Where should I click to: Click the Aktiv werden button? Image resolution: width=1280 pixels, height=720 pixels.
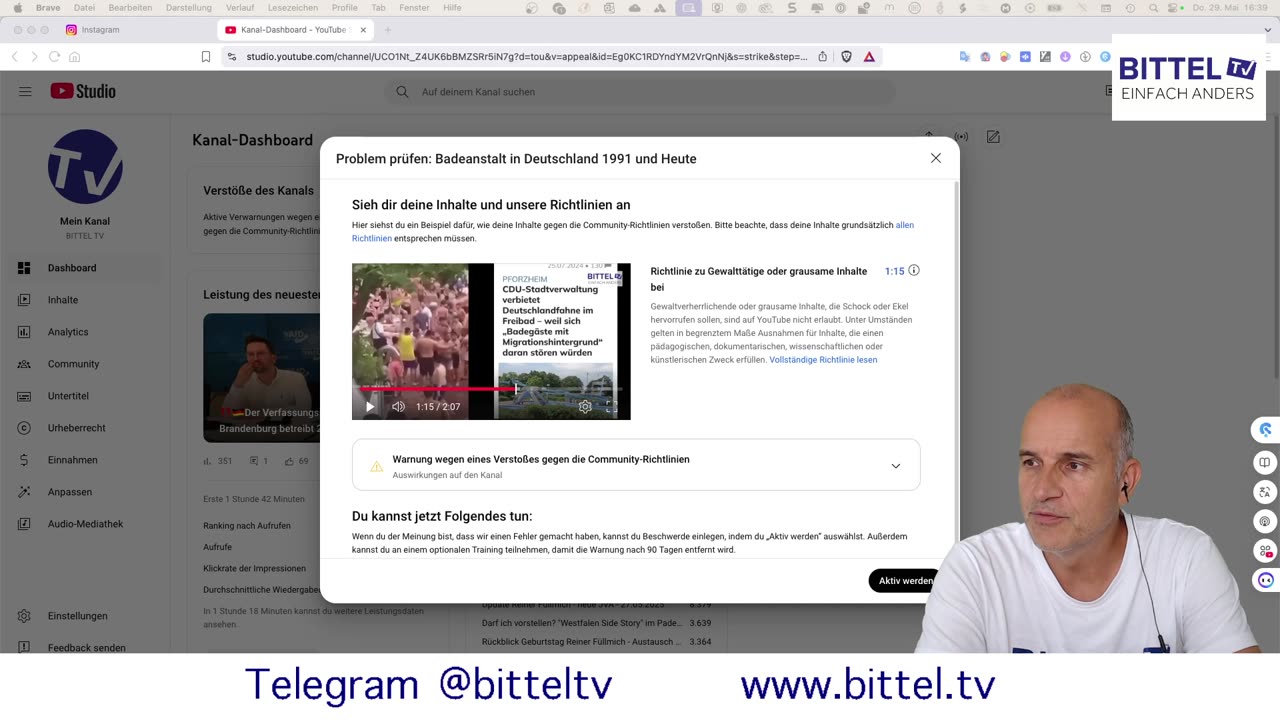pyautogui.click(x=905, y=581)
